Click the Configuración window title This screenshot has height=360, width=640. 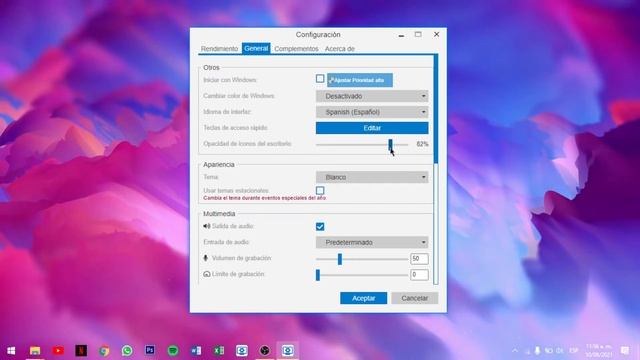pos(318,35)
